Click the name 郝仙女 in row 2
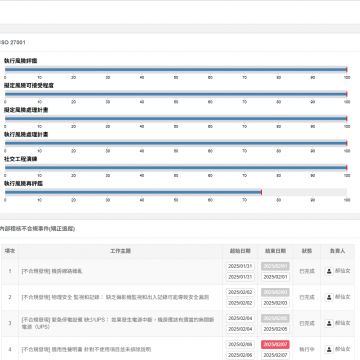The image size is (360, 360). click(343, 297)
